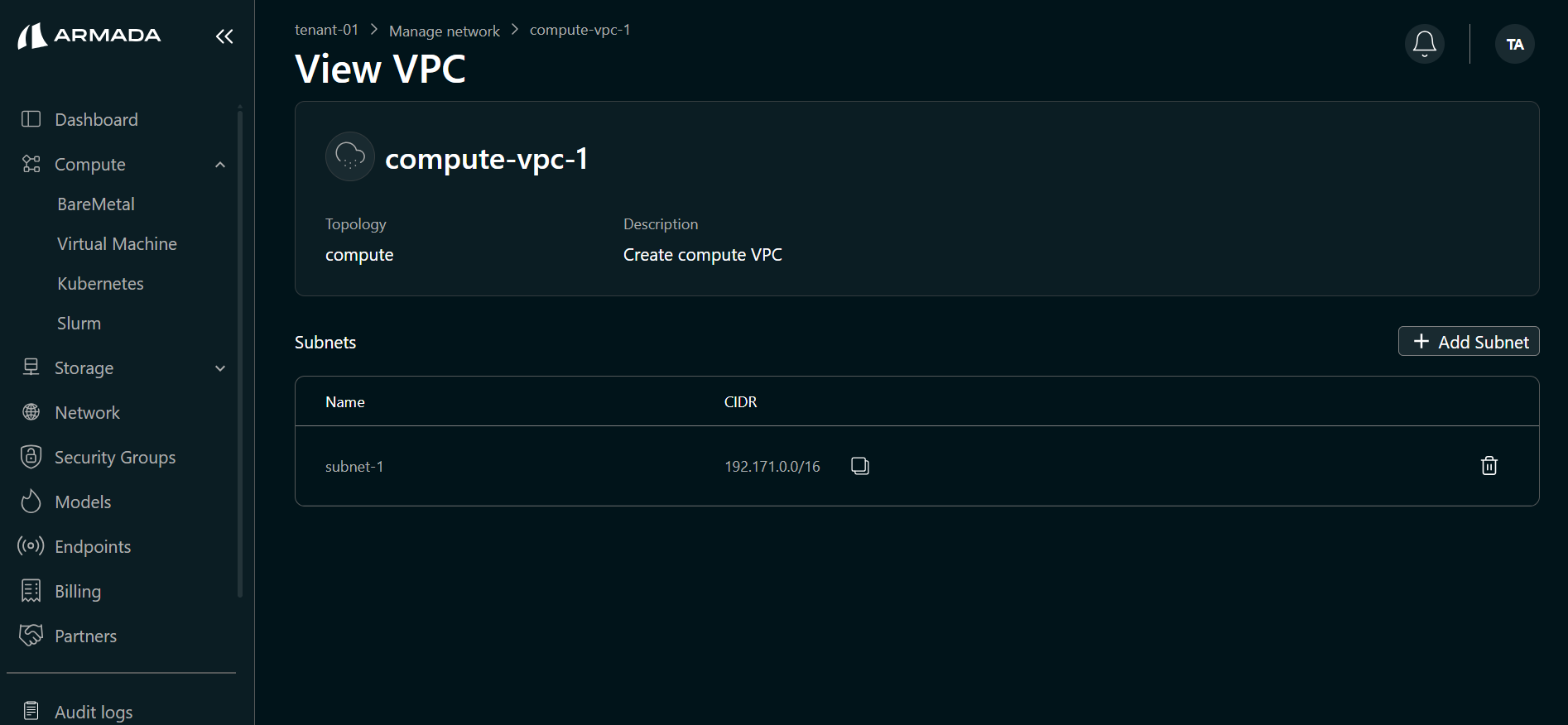
Task: Collapse the Compute section chevron
Action: 220,165
